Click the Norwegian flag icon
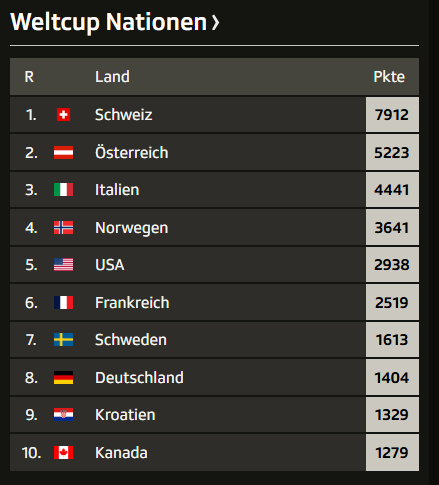Viewport: 439px width, 485px height. pyautogui.click(x=63, y=228)
